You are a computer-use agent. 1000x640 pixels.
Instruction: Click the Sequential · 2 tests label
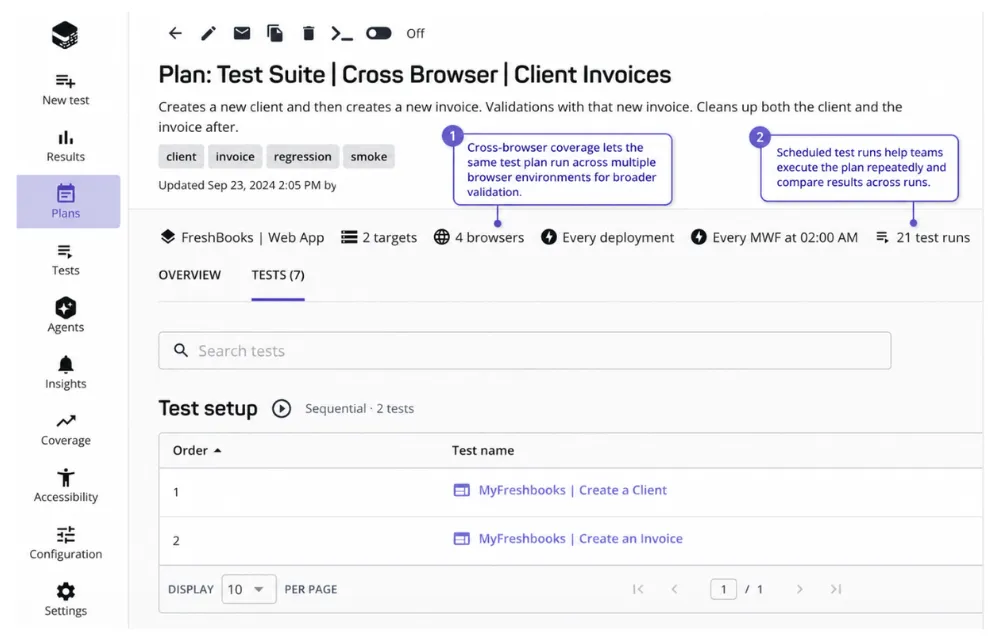(x=359, y=409)
